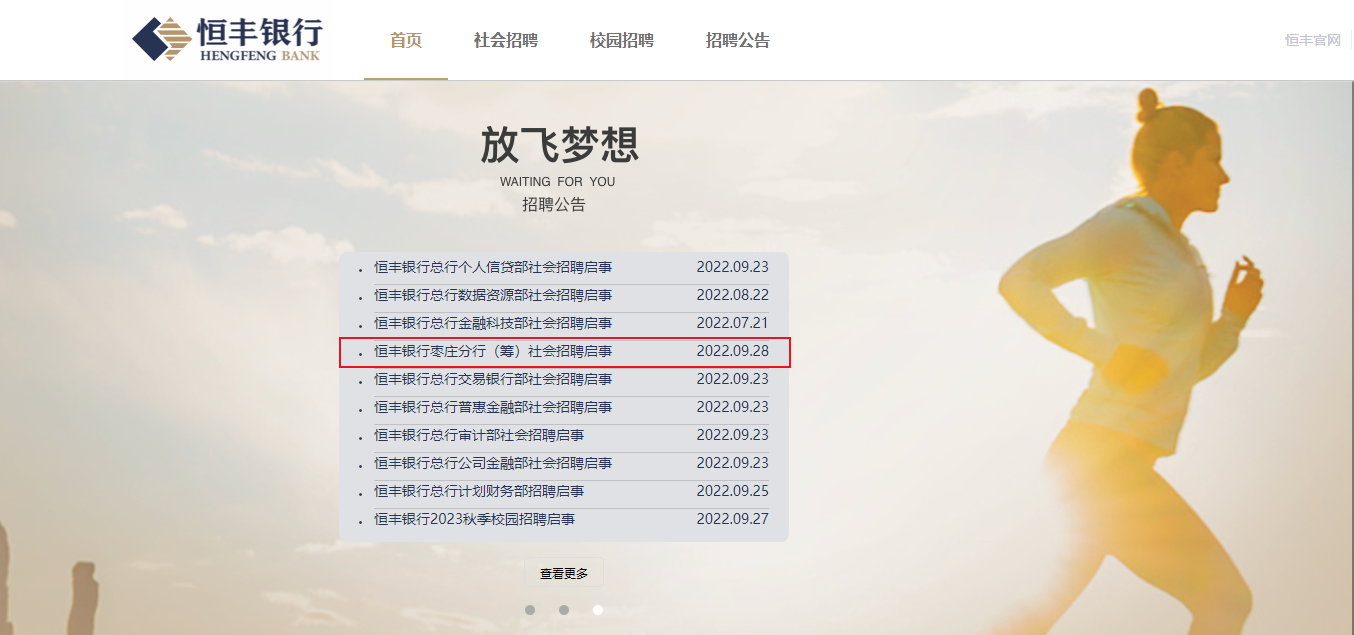The width and height of the screenshot is (1354, 635).
Task: Open 恒丰银行枣庄分行（筹）社会招聘启事
Action: (x=493, y=351)
